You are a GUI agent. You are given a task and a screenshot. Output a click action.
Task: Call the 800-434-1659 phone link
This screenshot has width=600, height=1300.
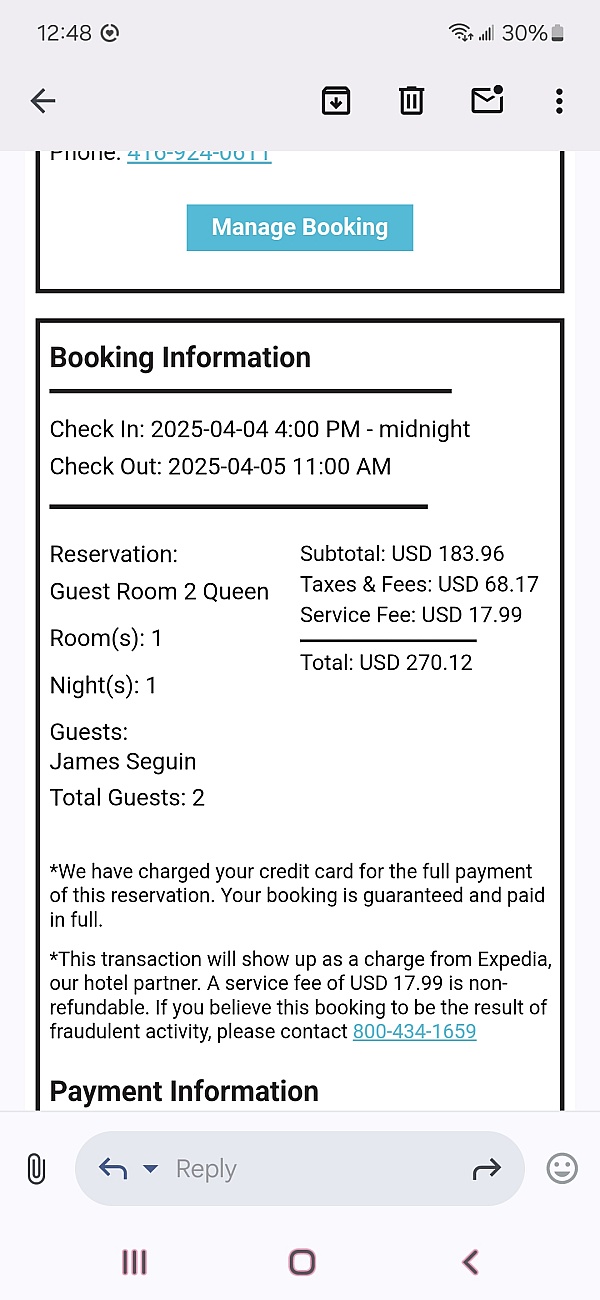pyautogui.click(x=414, y=1032)
